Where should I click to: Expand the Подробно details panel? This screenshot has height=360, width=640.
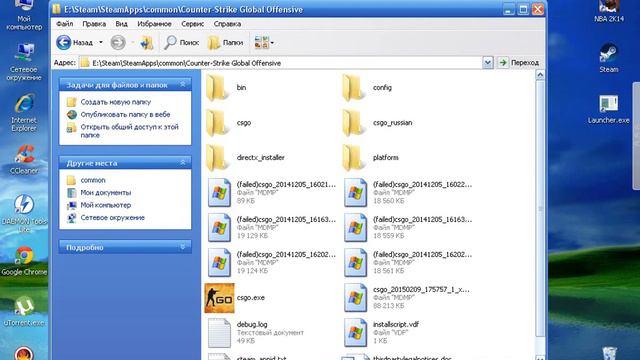click(182, 247)
